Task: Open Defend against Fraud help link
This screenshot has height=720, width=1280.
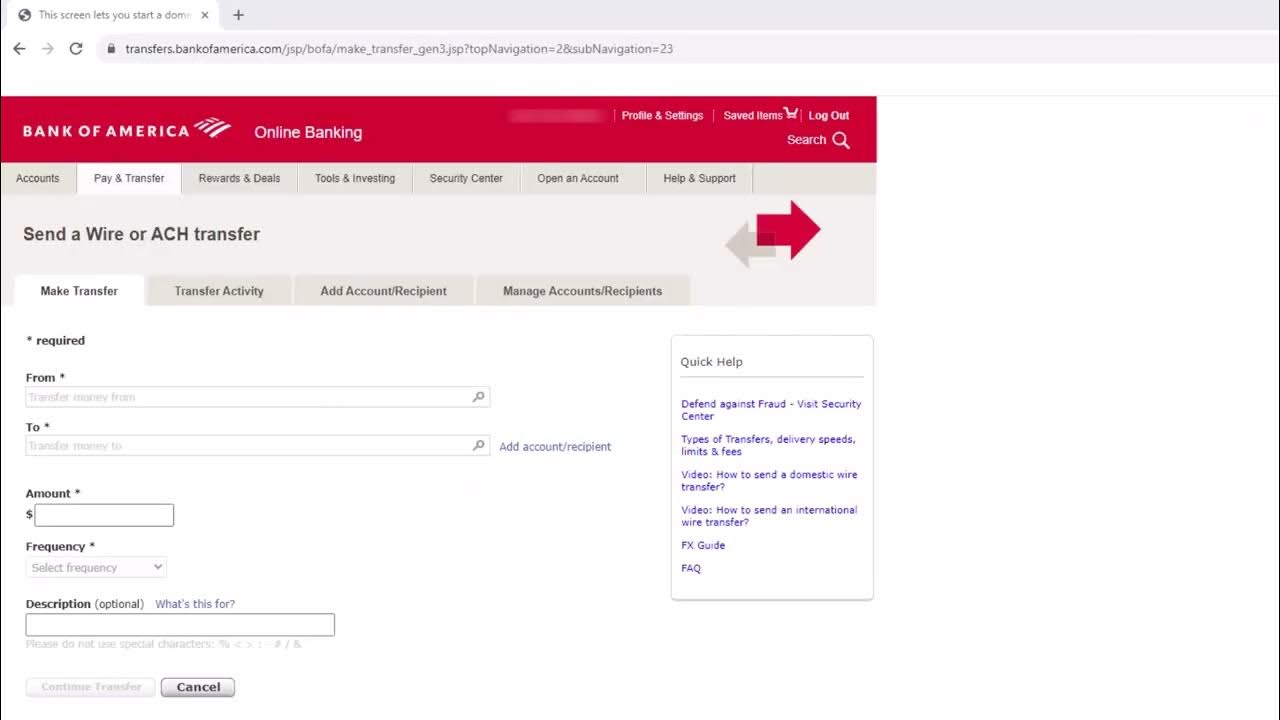Action: 771,410
